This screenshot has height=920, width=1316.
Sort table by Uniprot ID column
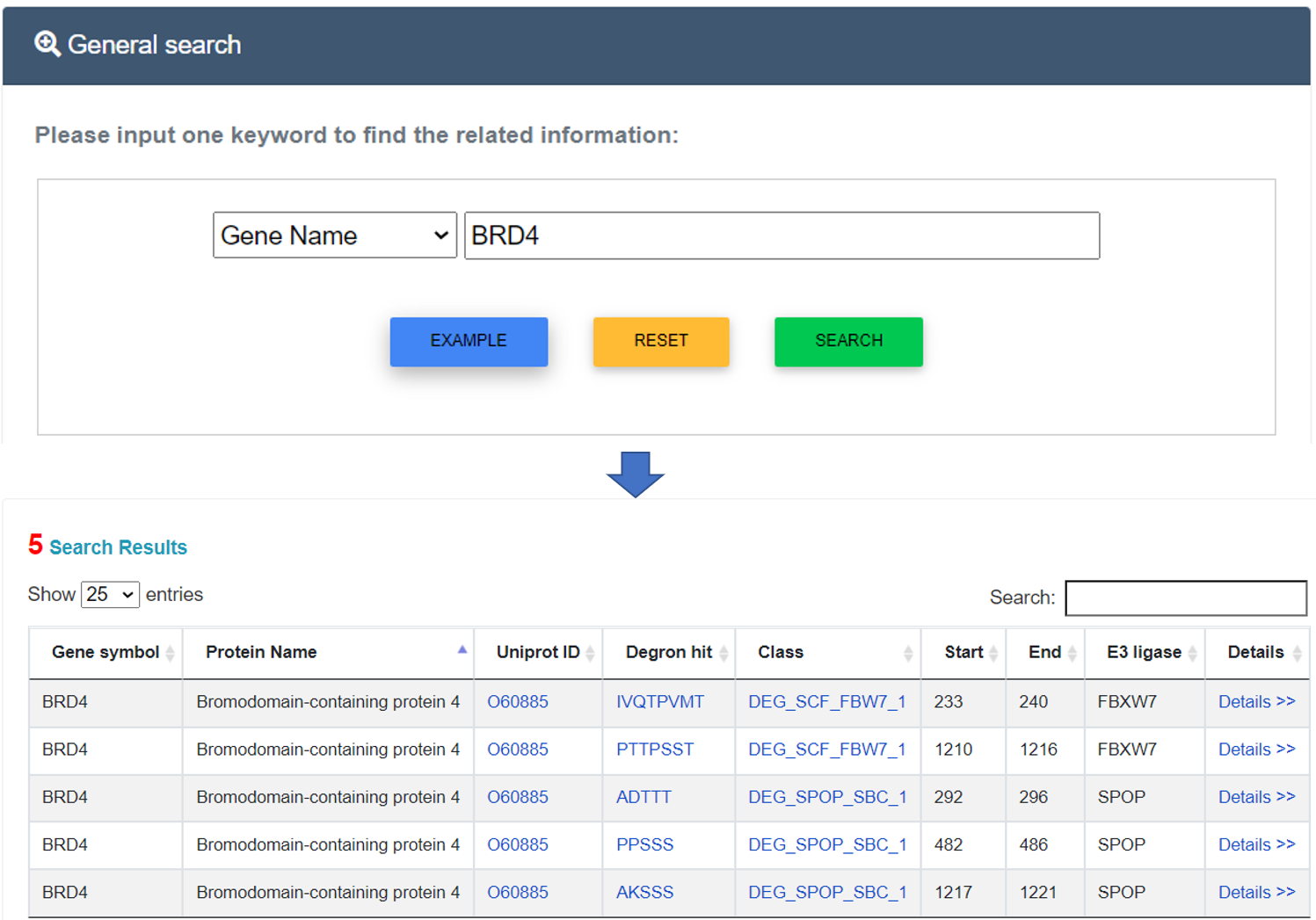tap(537, 652)
